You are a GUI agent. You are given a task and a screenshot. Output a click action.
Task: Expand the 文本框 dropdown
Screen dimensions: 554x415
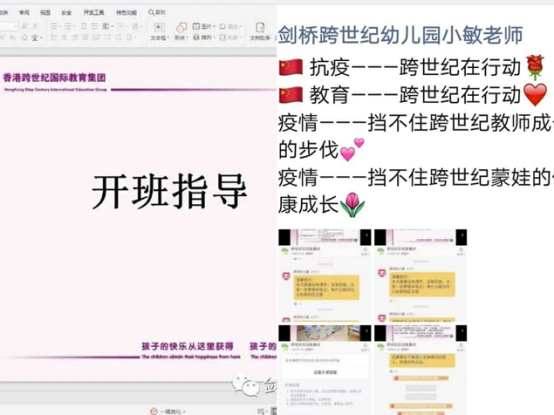pos(168,38)
